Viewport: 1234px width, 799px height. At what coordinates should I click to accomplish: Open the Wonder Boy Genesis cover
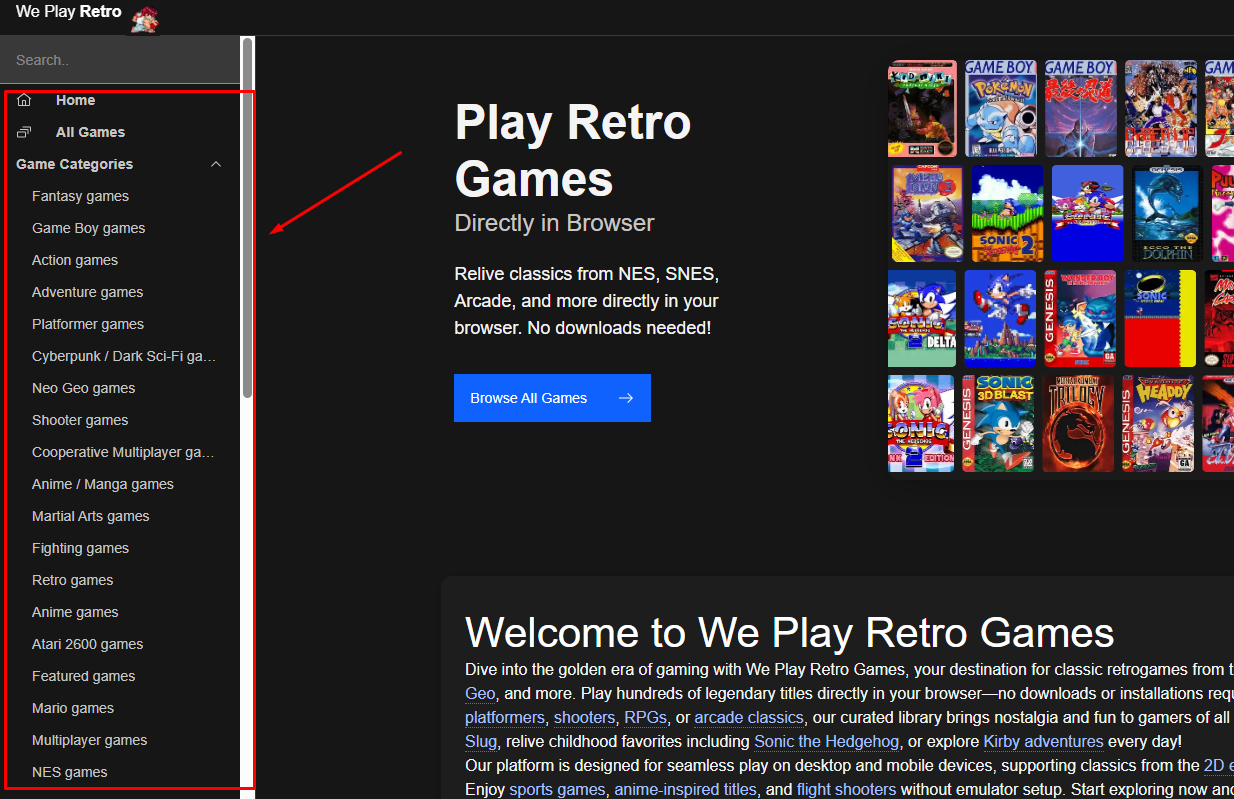[1080, 319]
